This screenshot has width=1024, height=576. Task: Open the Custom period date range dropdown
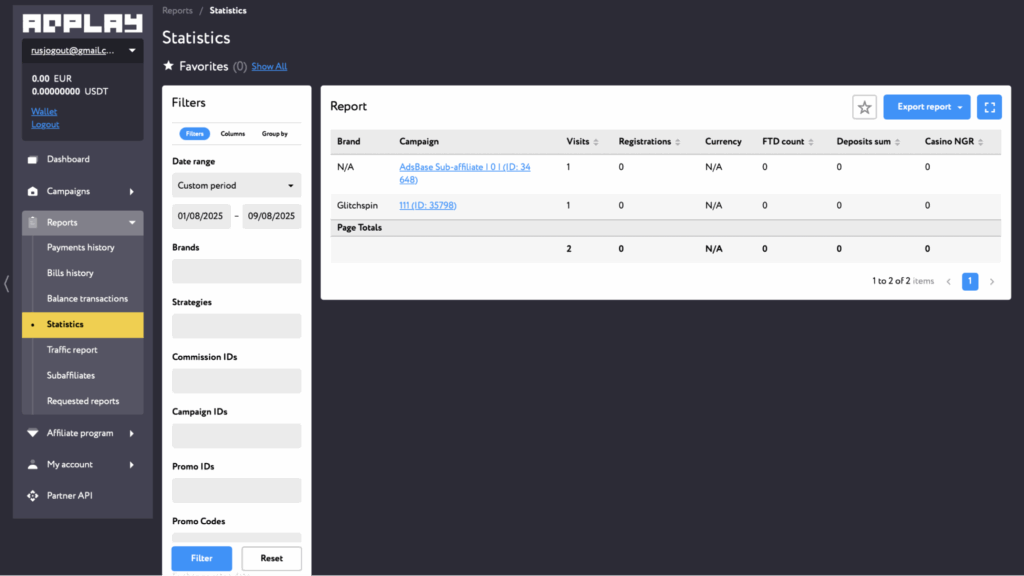coord(236,186)
